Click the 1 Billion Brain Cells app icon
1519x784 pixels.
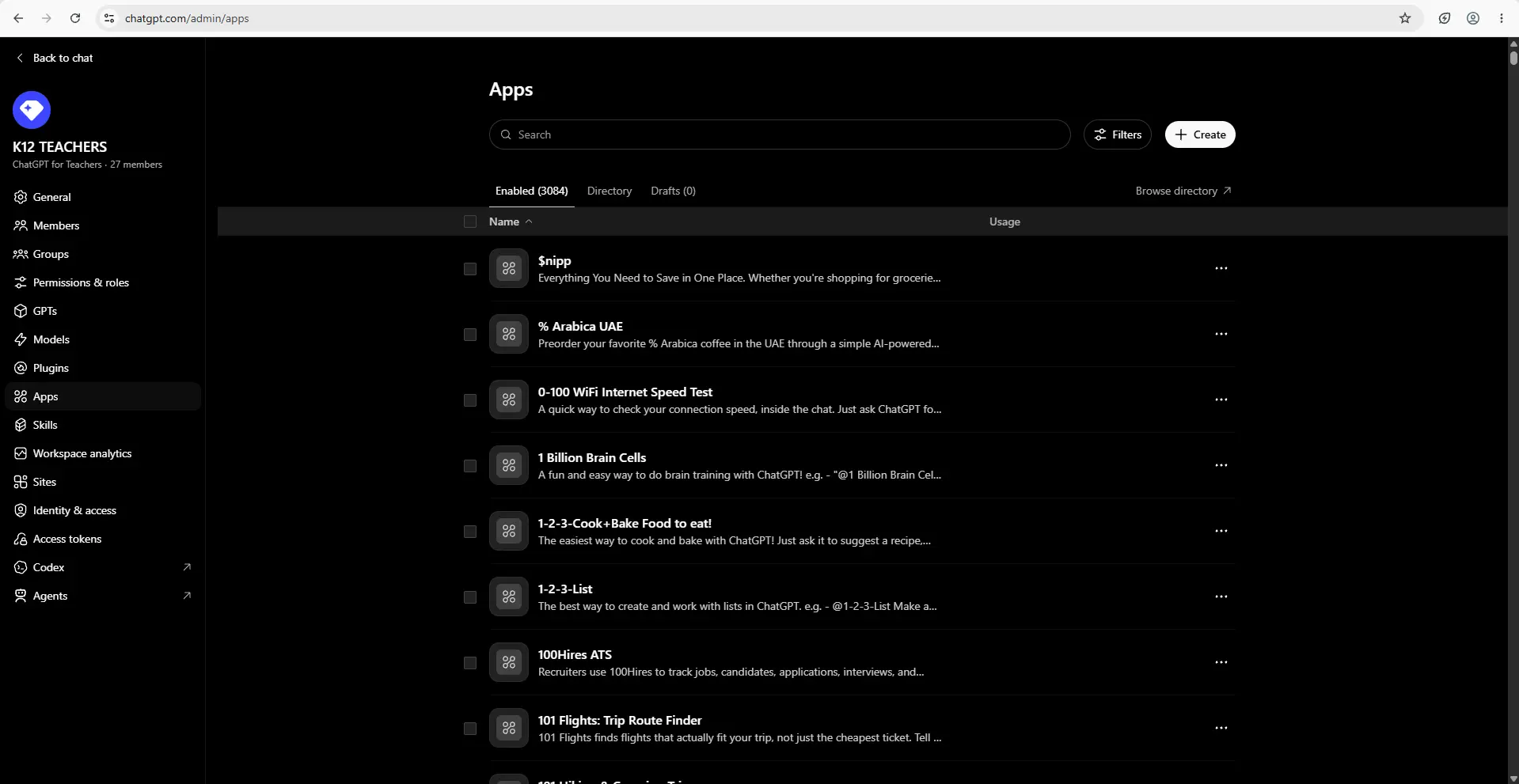[x=509, y=466]
